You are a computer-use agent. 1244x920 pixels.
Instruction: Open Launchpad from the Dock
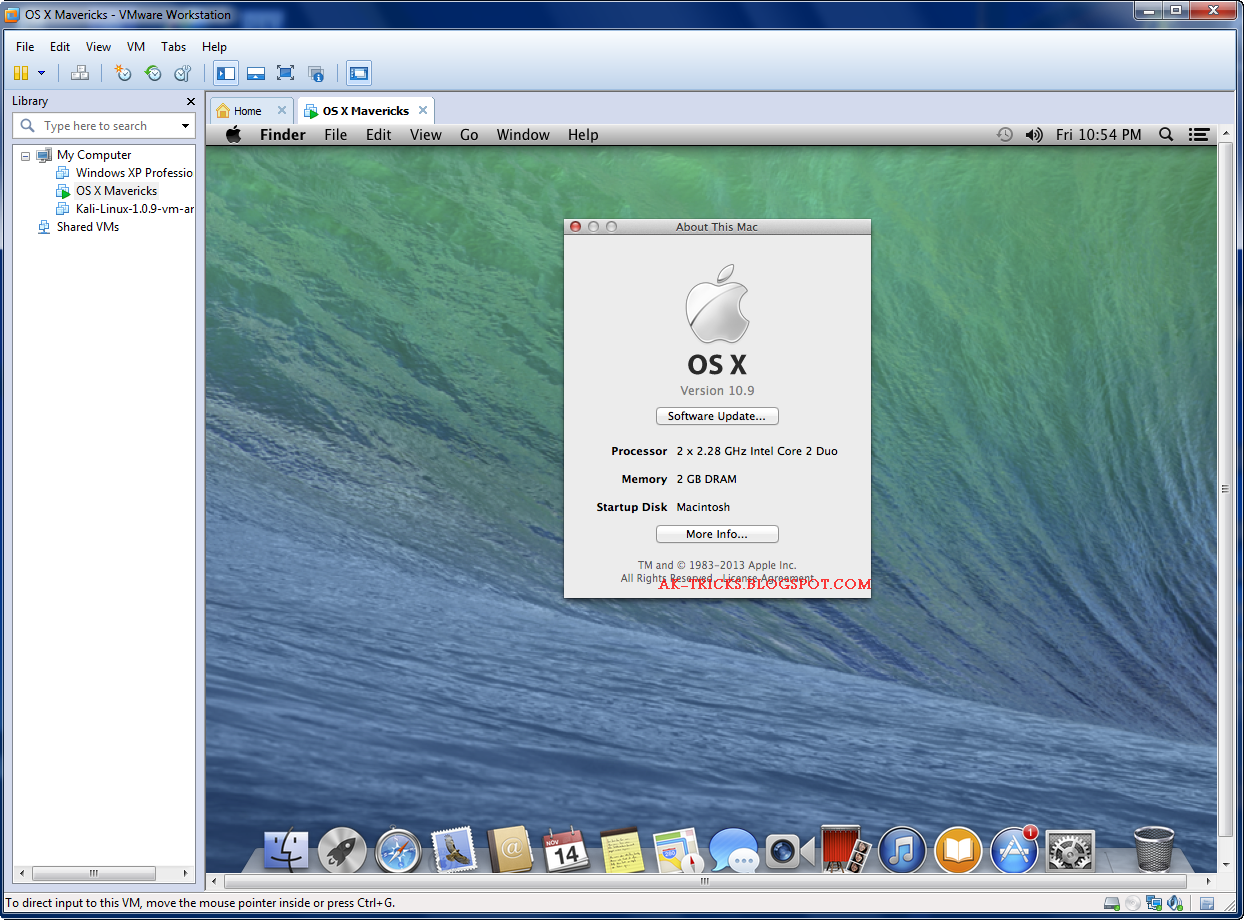(x=343, y=850)
